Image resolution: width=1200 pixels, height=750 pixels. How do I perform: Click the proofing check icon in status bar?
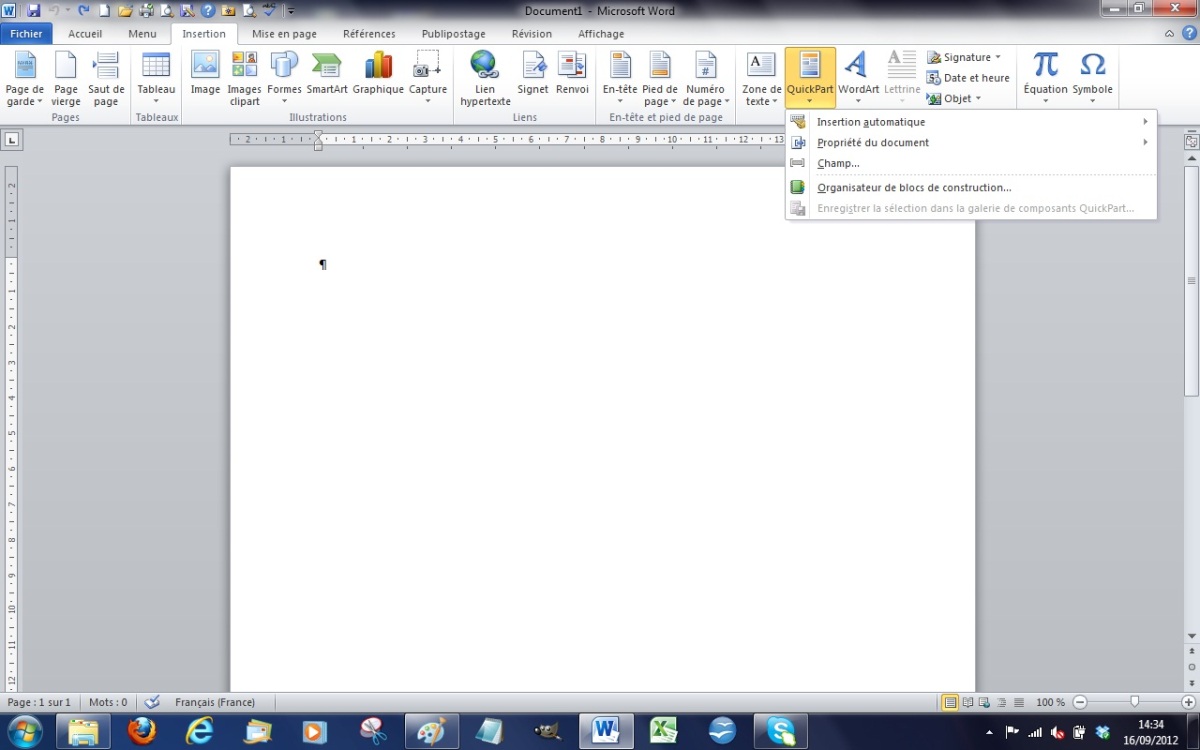pyautogui.click(x=152, y=703)
